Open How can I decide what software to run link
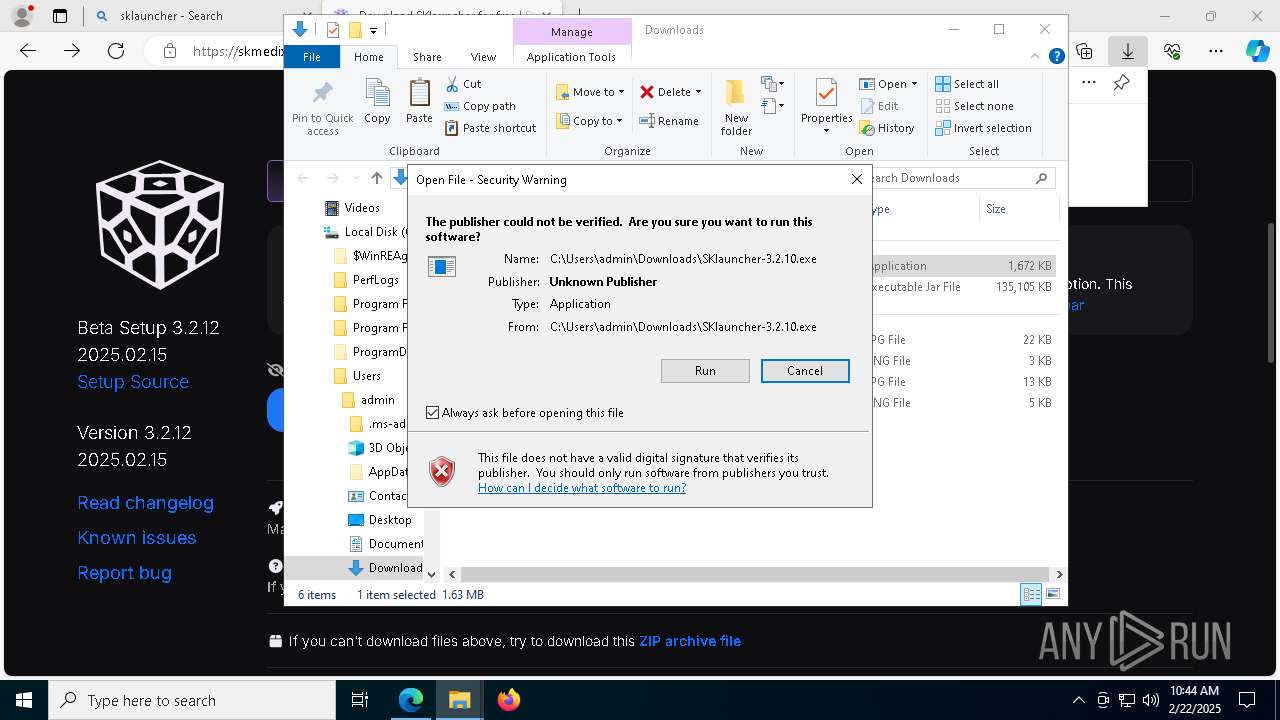The image size is (1280, 720). 582,488
